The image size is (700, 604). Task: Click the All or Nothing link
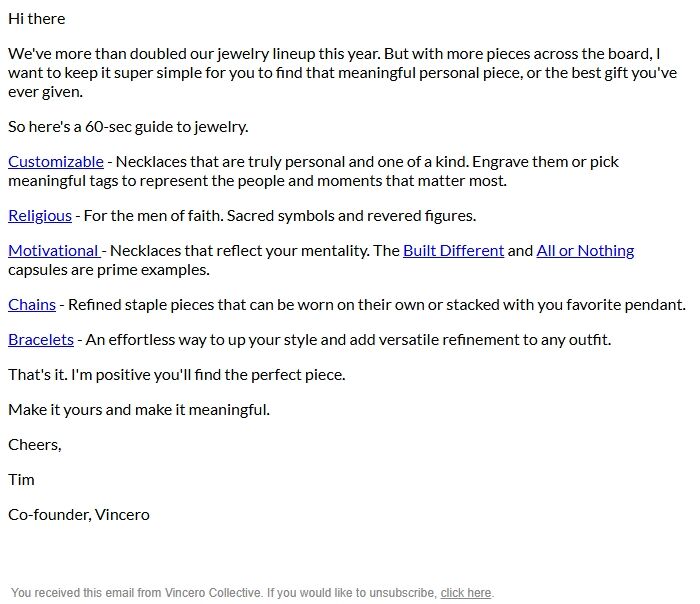(x=585, y=251)
